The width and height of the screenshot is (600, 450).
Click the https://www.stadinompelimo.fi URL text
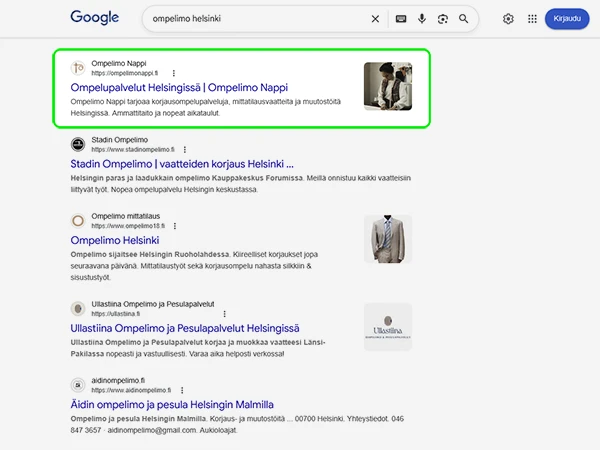(x=133, y=150)
